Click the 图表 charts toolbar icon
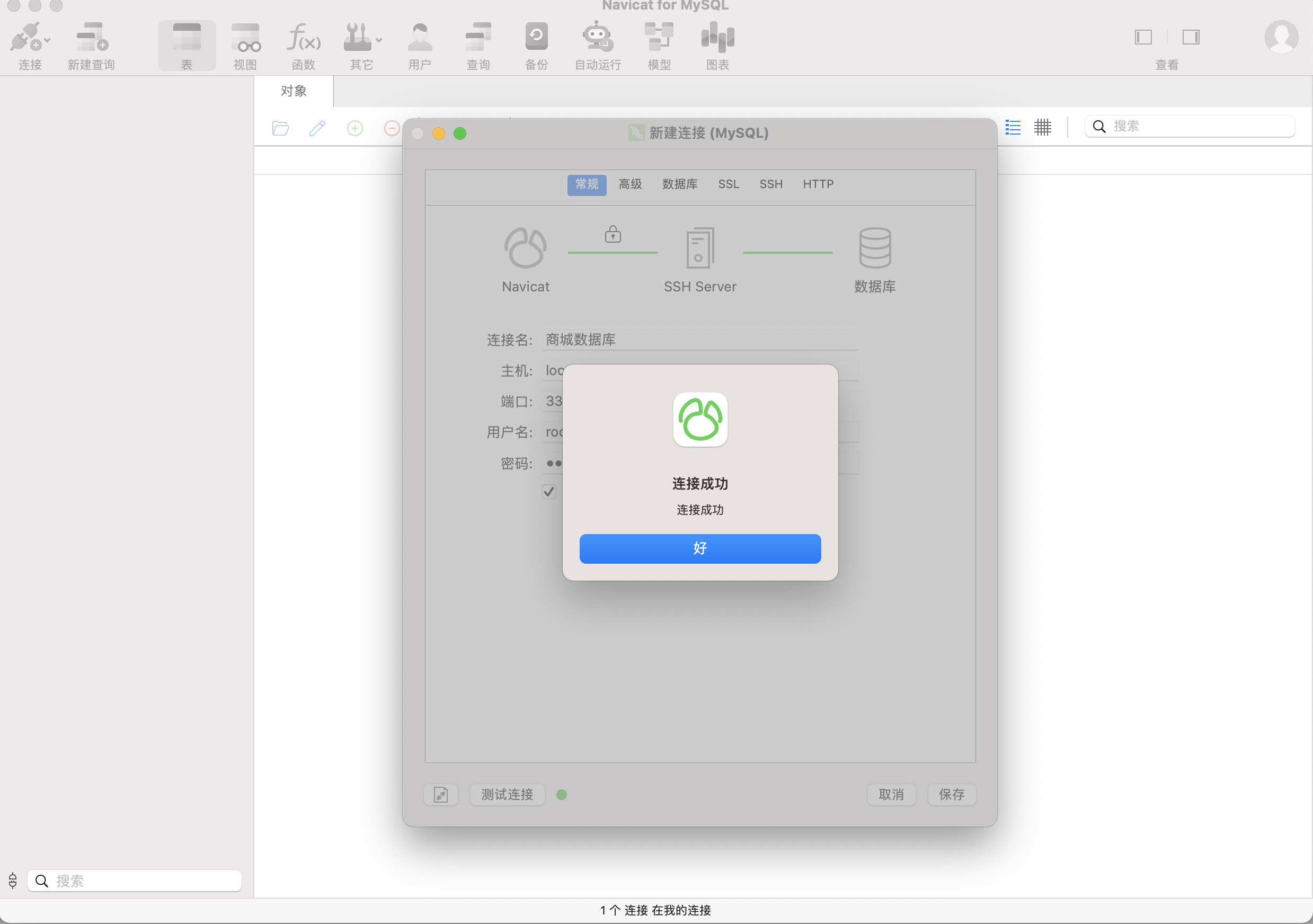This screenshot has height=924, width=1313. [717, 38]
